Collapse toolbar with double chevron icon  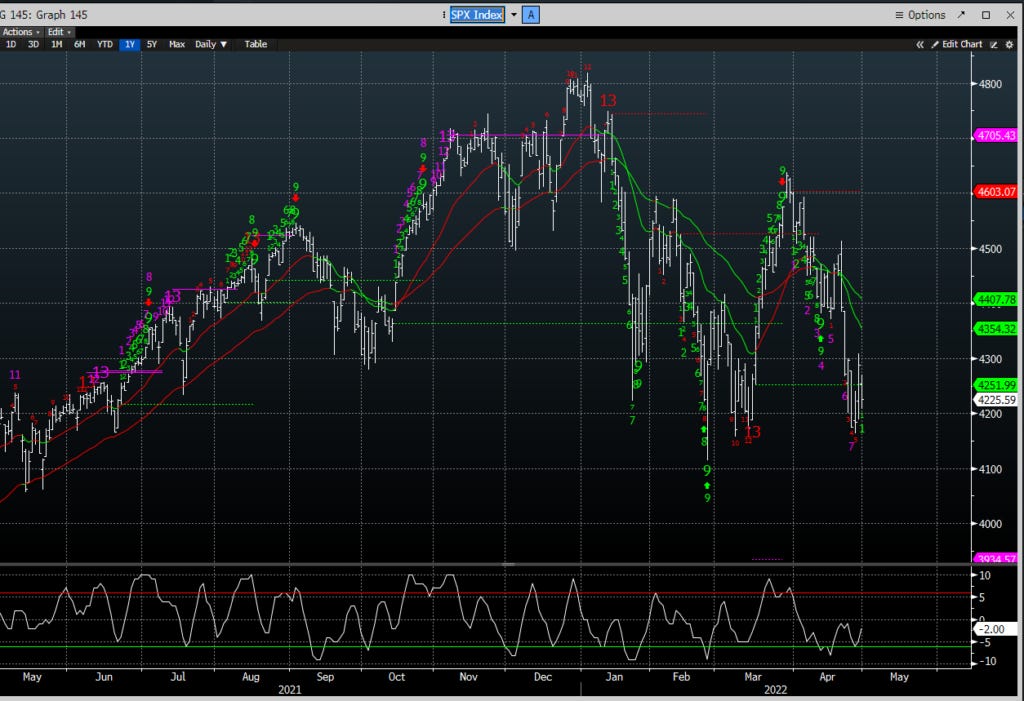coord(920,44)
